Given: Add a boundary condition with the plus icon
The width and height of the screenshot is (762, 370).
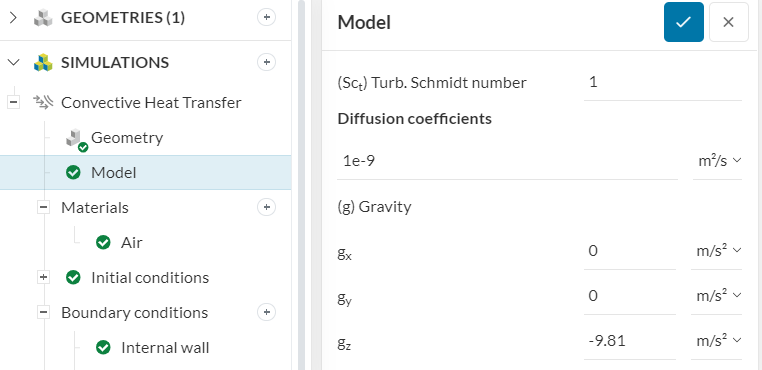Looking at the screenshot, I should tap(266, 312).
